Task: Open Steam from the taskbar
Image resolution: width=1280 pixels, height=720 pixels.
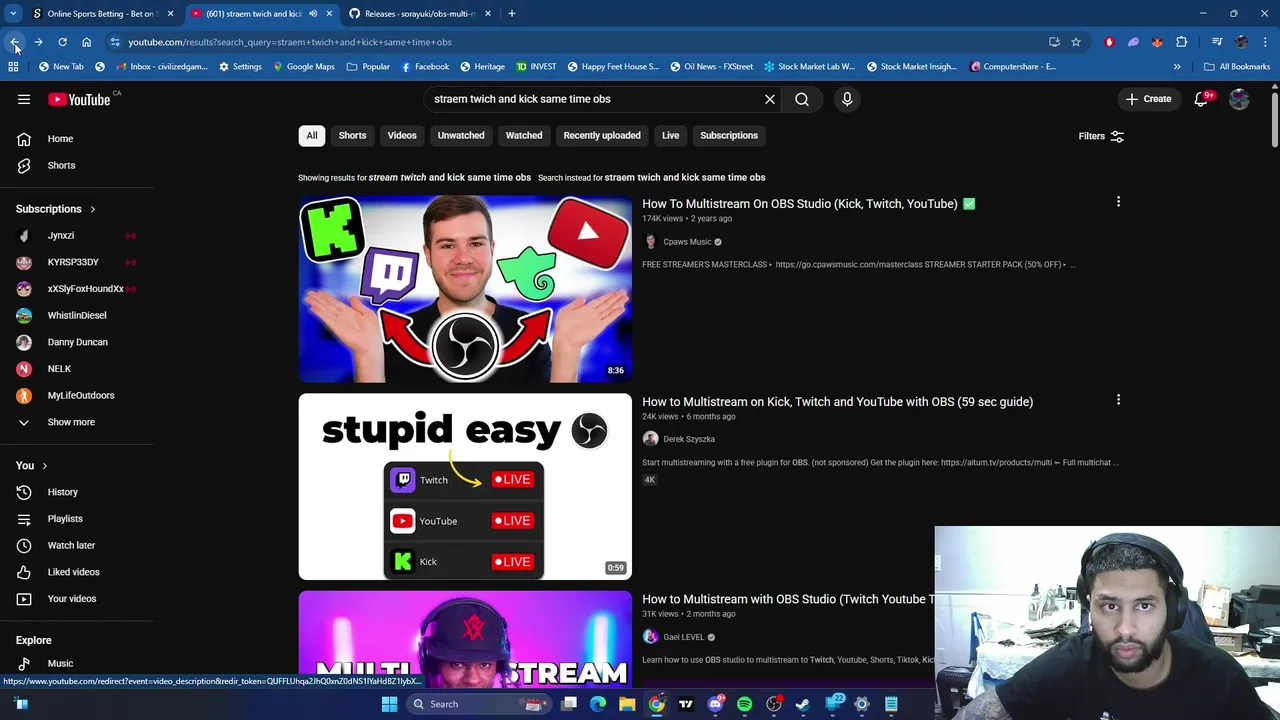Action: [803, 704]
